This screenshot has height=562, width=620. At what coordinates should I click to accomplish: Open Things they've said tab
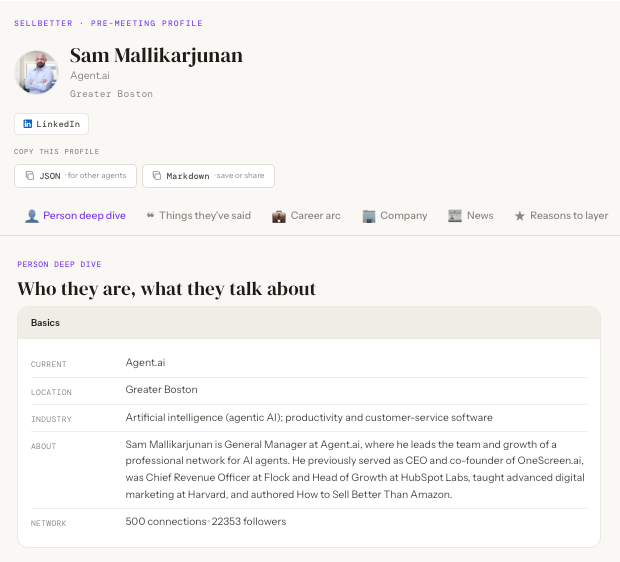coord(199,216)
